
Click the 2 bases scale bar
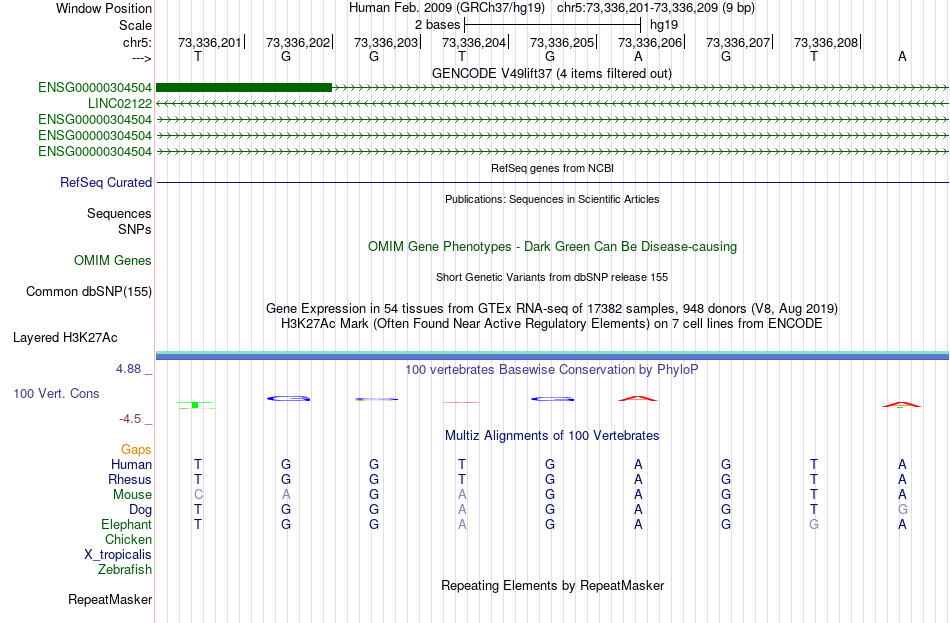tap(552, 25)
